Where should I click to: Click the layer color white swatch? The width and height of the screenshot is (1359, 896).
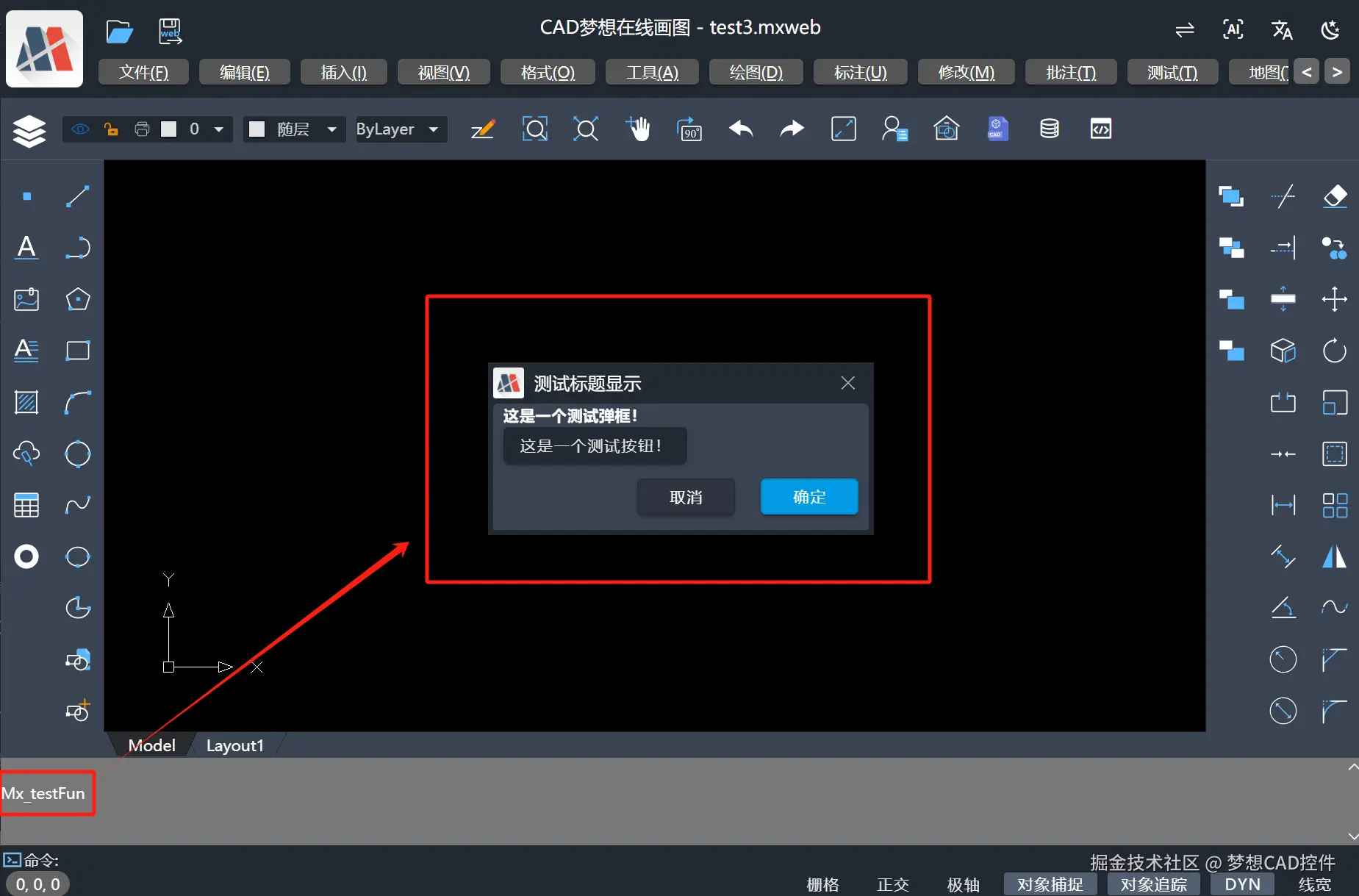tap(169, 129)
